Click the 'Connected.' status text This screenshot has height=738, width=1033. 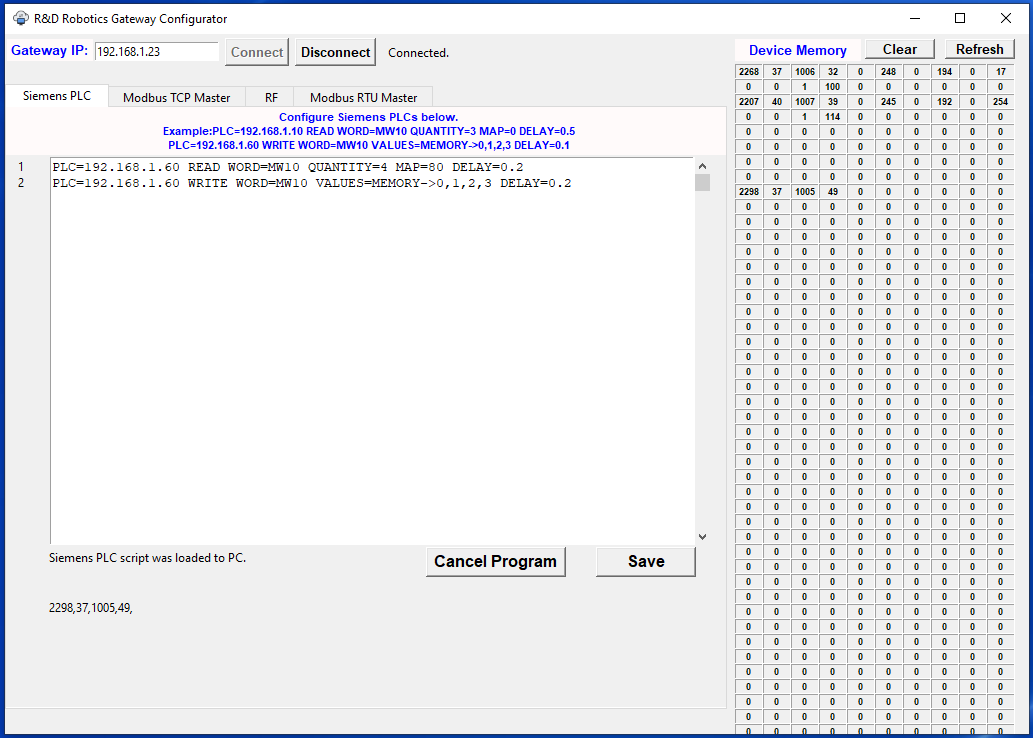click(x=418, y=53)
